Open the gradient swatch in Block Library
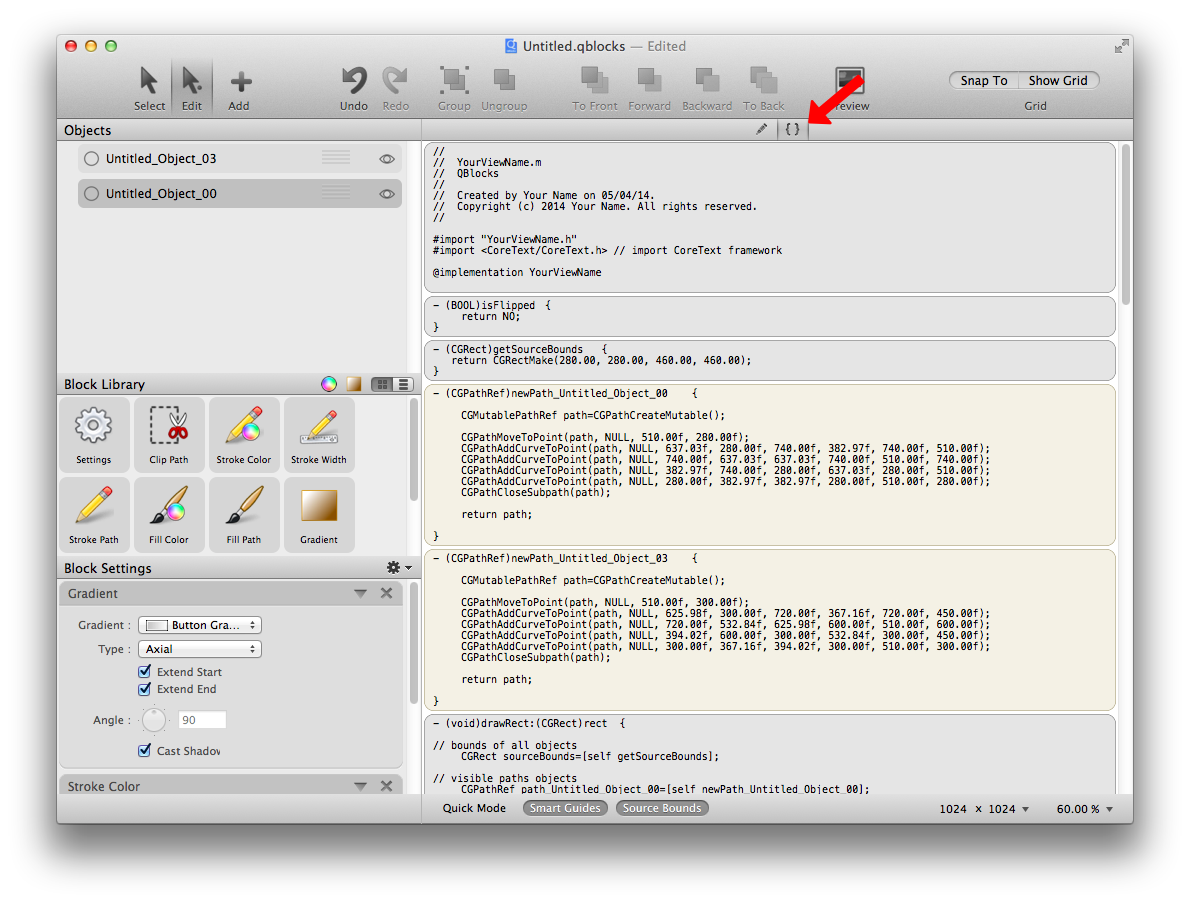 point(354,384)
